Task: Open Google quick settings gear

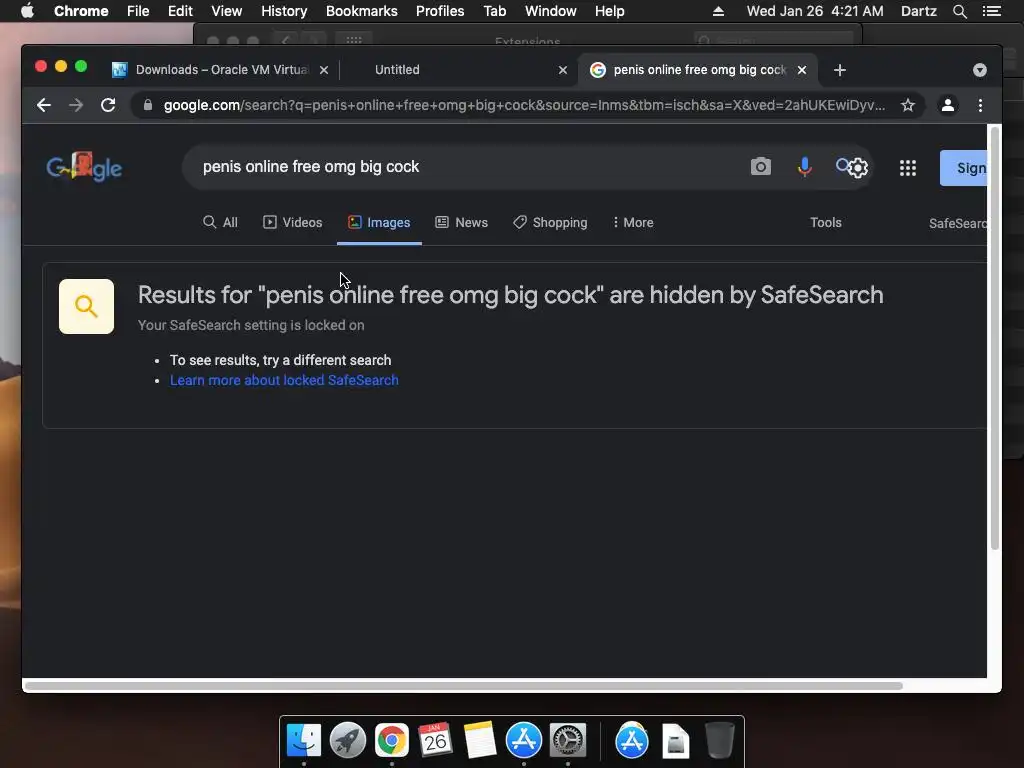Action: click(x=858, y=168)
